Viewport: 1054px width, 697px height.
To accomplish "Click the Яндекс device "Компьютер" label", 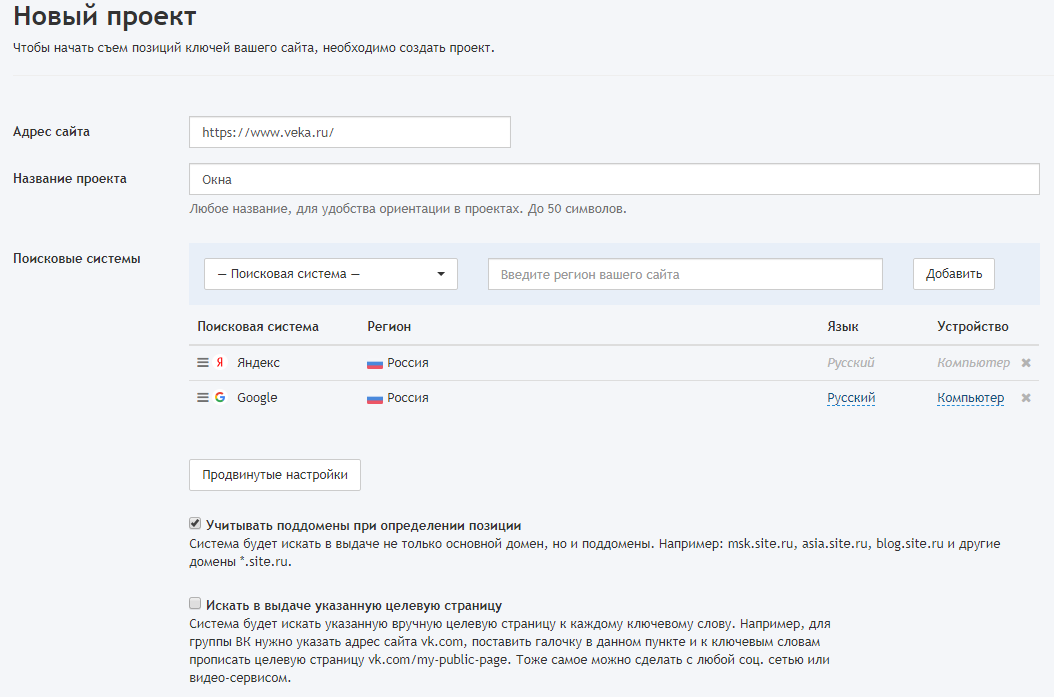I will pyautogui.click(x=973, y=363).
